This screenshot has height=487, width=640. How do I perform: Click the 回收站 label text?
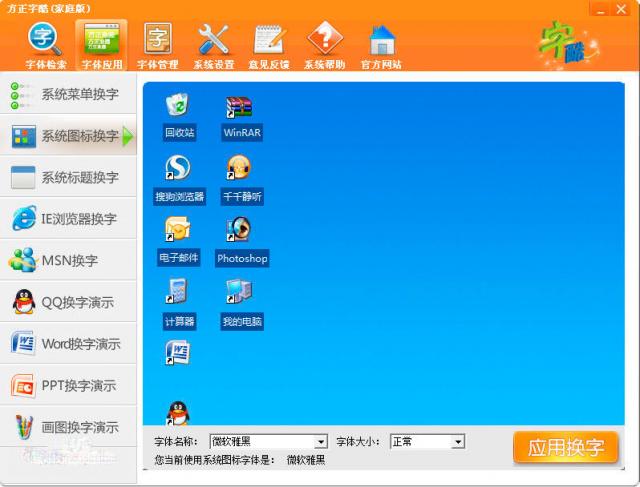(x=180, y=133)
